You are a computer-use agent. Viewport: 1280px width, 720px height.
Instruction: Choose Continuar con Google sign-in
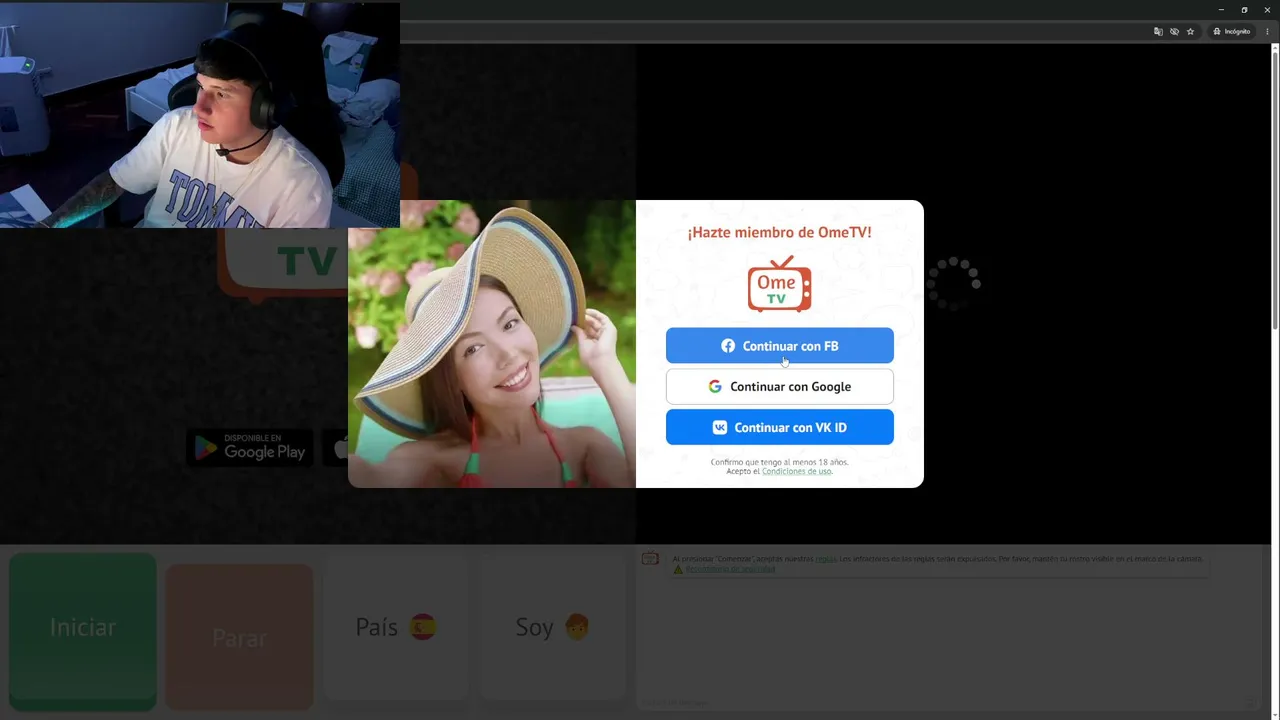(780, 387)
